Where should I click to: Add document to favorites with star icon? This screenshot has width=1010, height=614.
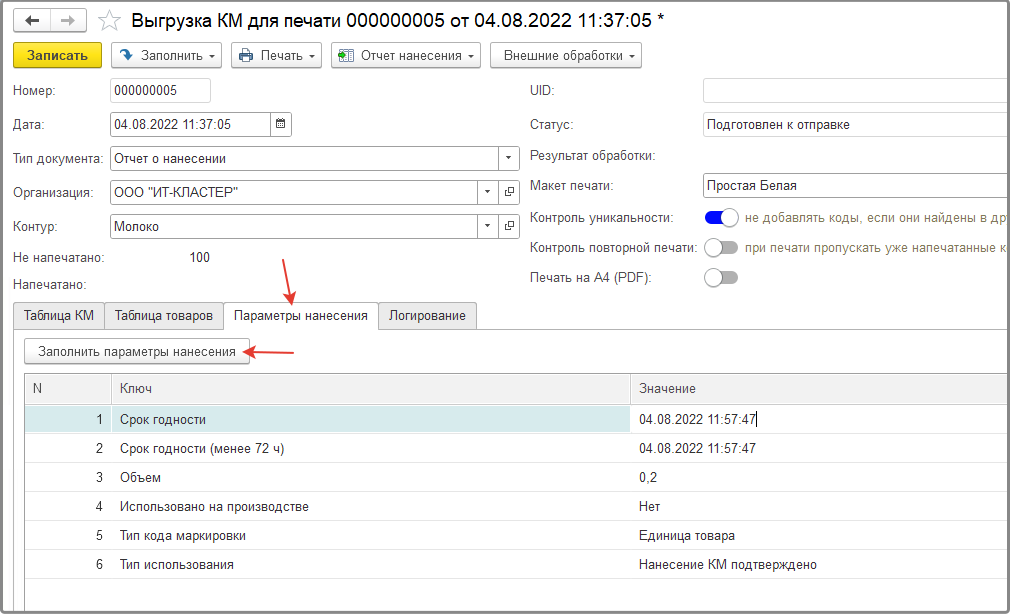pos(110,21)
